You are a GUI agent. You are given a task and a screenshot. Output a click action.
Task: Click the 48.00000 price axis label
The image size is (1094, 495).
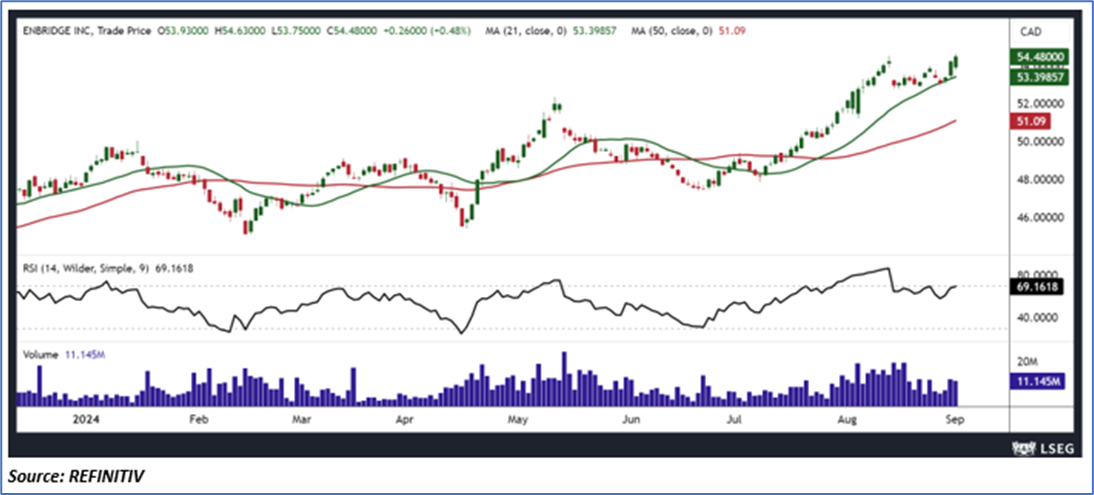click(x=1040, y=179)
